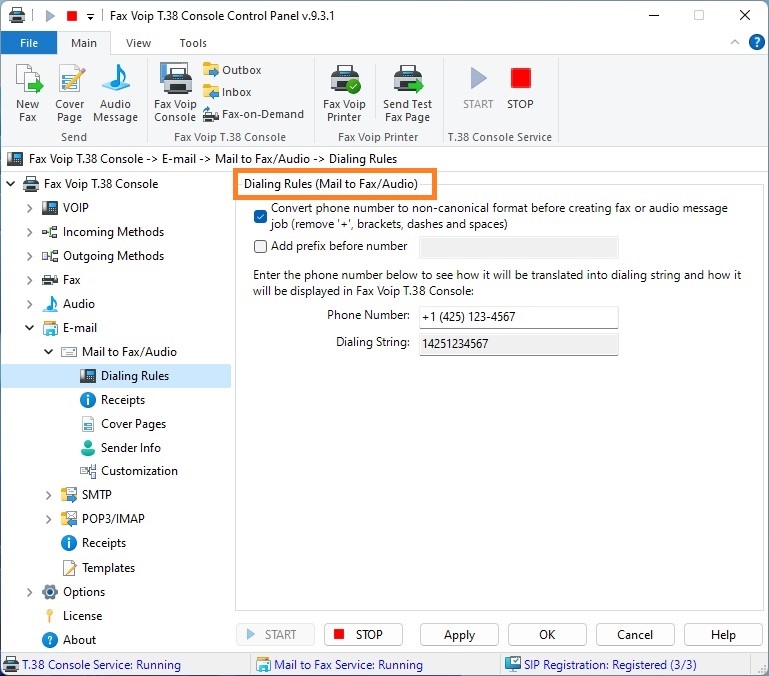Viewport: 769px width, 676px height.
Task: Collapse the E-mail tree node
Action: click(29, 328)
